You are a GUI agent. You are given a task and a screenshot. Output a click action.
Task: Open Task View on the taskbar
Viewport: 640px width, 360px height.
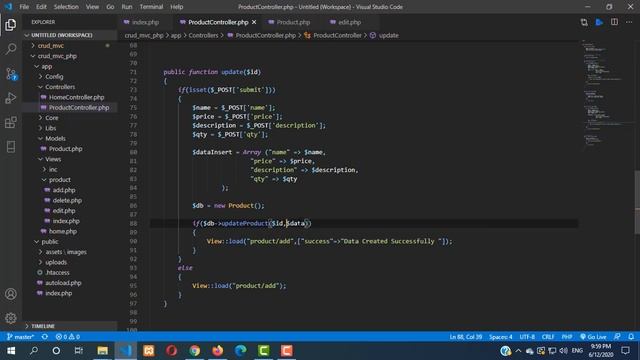[79, 351]
